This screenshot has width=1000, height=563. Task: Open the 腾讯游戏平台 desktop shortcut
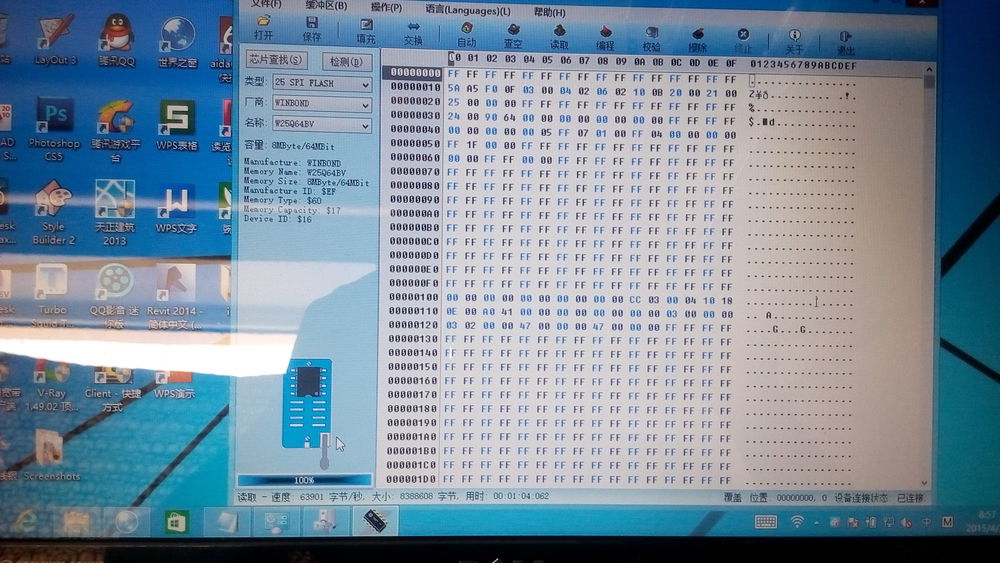(115, 132)
